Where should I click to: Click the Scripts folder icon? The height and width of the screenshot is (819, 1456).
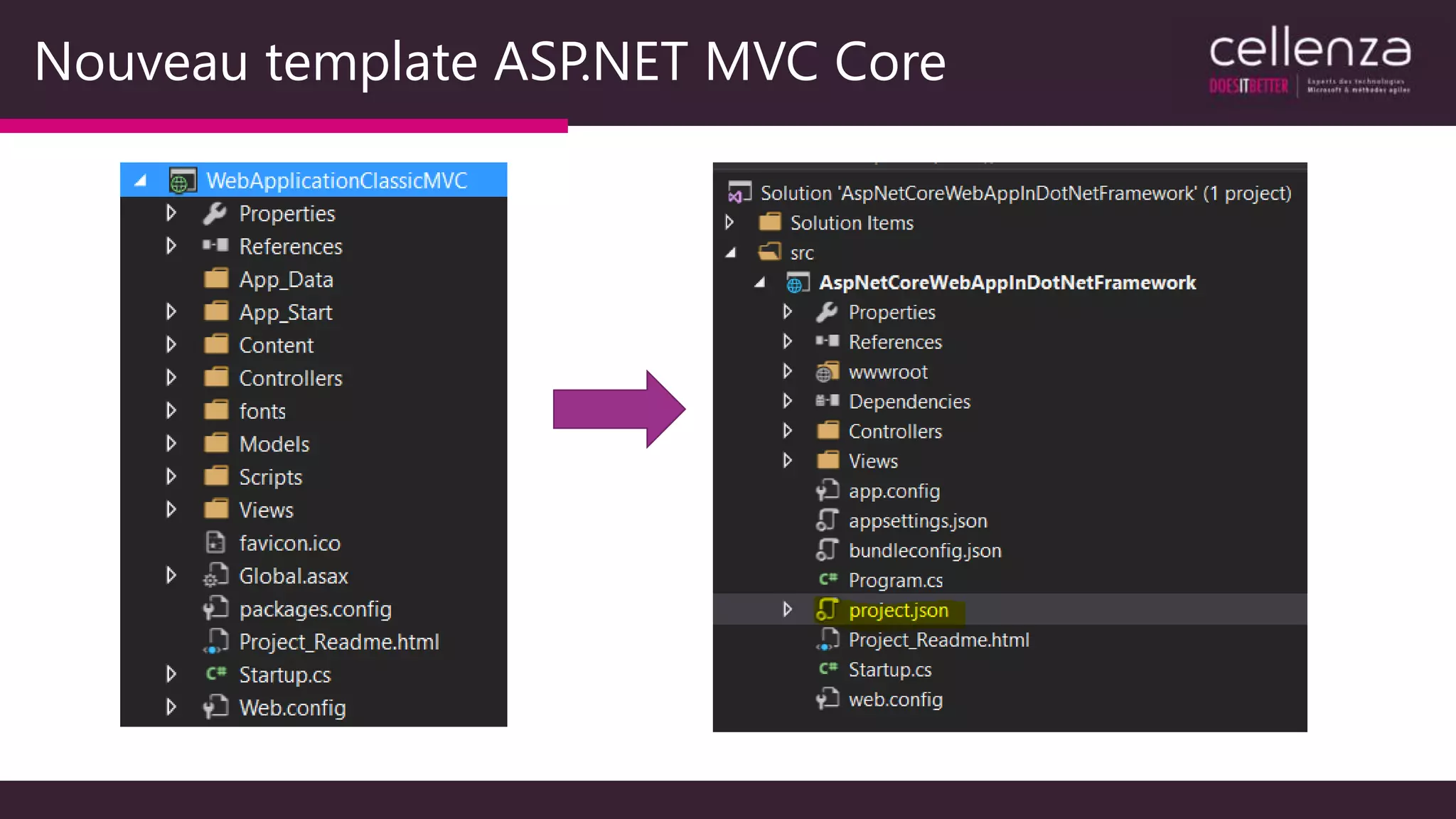pyautogui.click(x=216, y=476)
